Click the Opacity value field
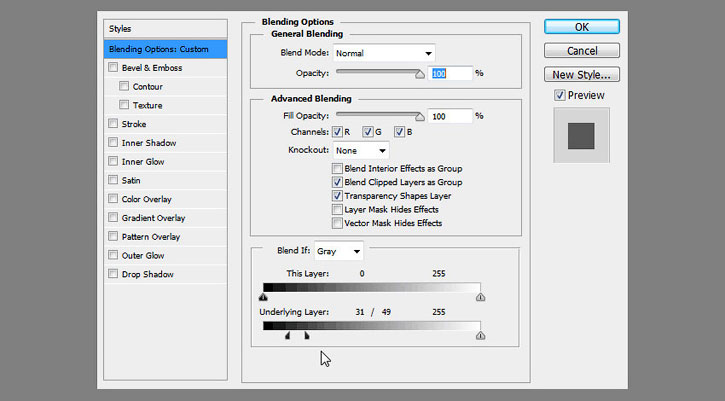Viewport: 725px width, 401px height. [451, 73]
